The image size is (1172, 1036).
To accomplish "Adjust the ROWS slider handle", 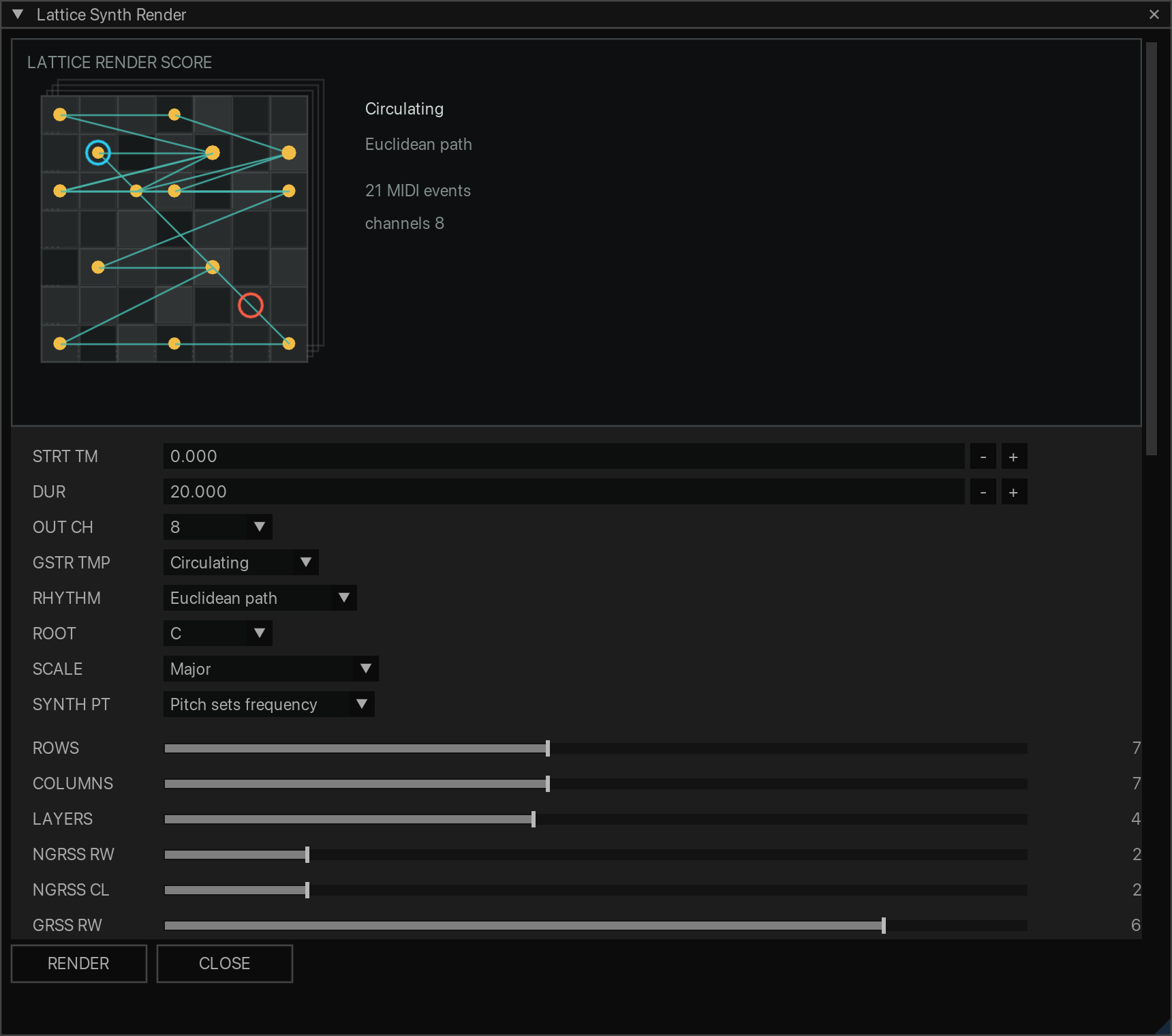I will click(548, 748).
